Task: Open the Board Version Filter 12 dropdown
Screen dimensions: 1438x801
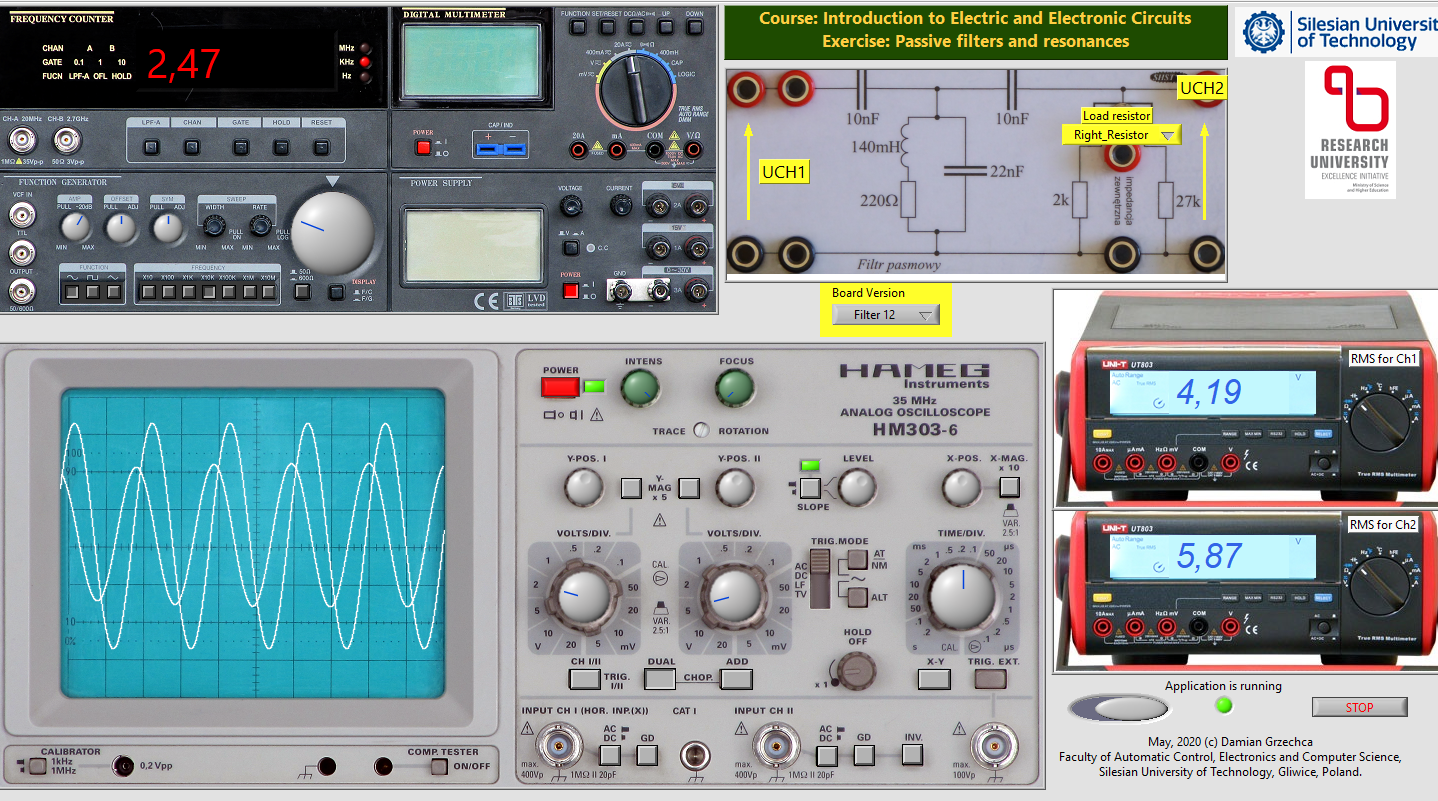Action: tap(885, 315)
